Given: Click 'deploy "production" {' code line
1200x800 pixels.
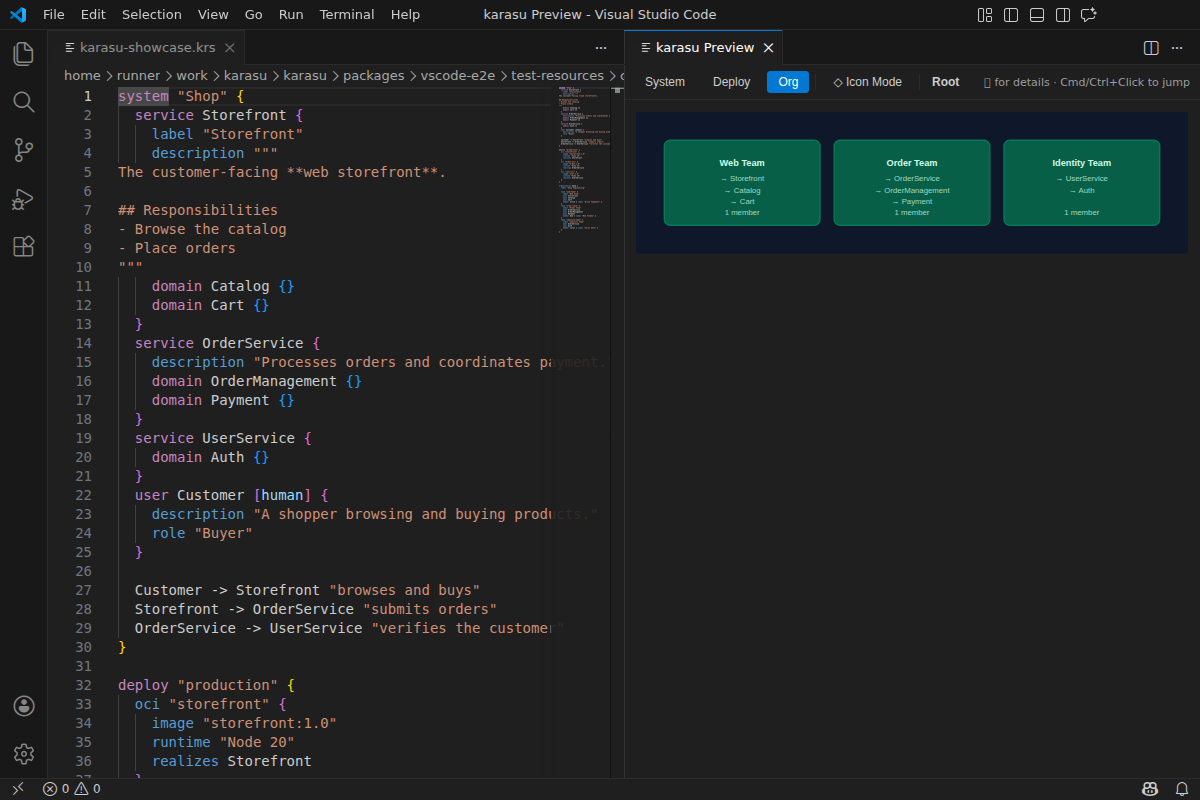Looking at the screenshot, I should tap(207, 685).
